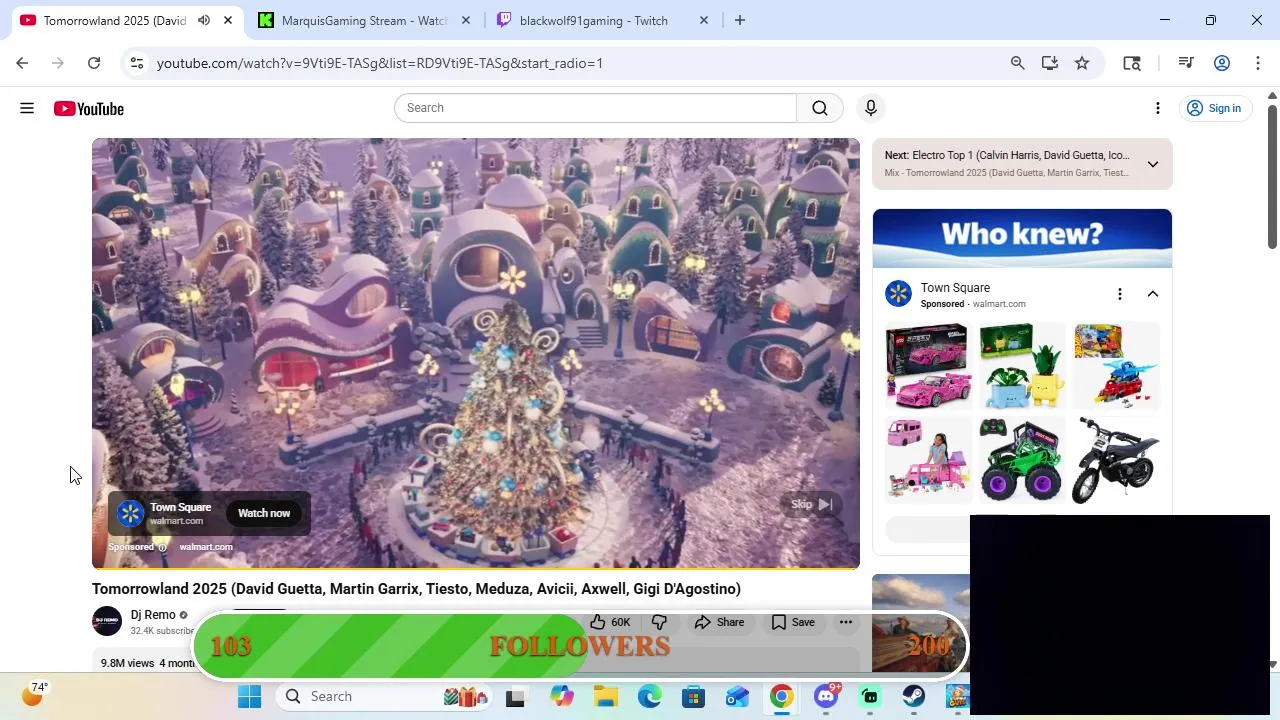Screen dimensions: 1280x720
Task: Click the Who knew? ad banner
Action: point(1022,238)
